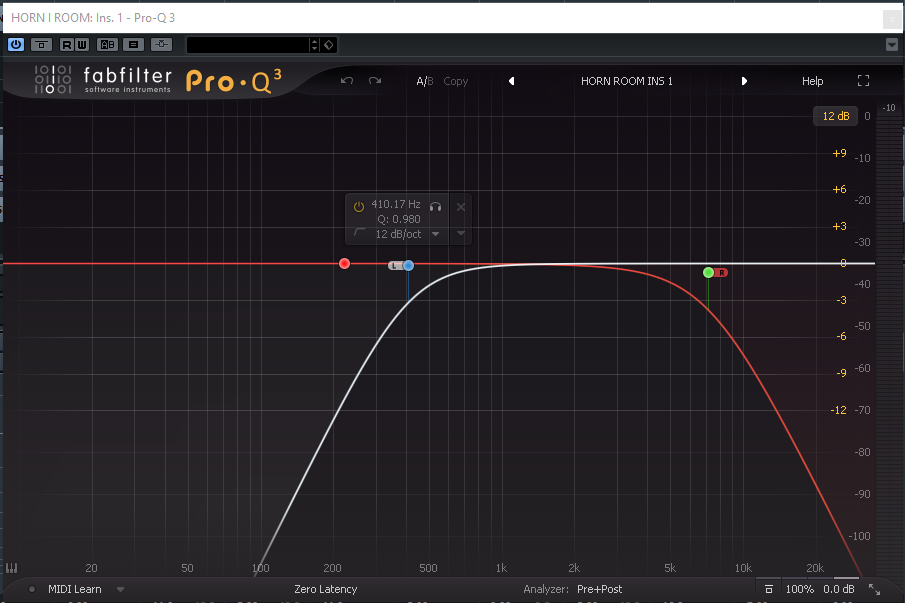Open the 12 dB display range selector

tap(836, 116)
